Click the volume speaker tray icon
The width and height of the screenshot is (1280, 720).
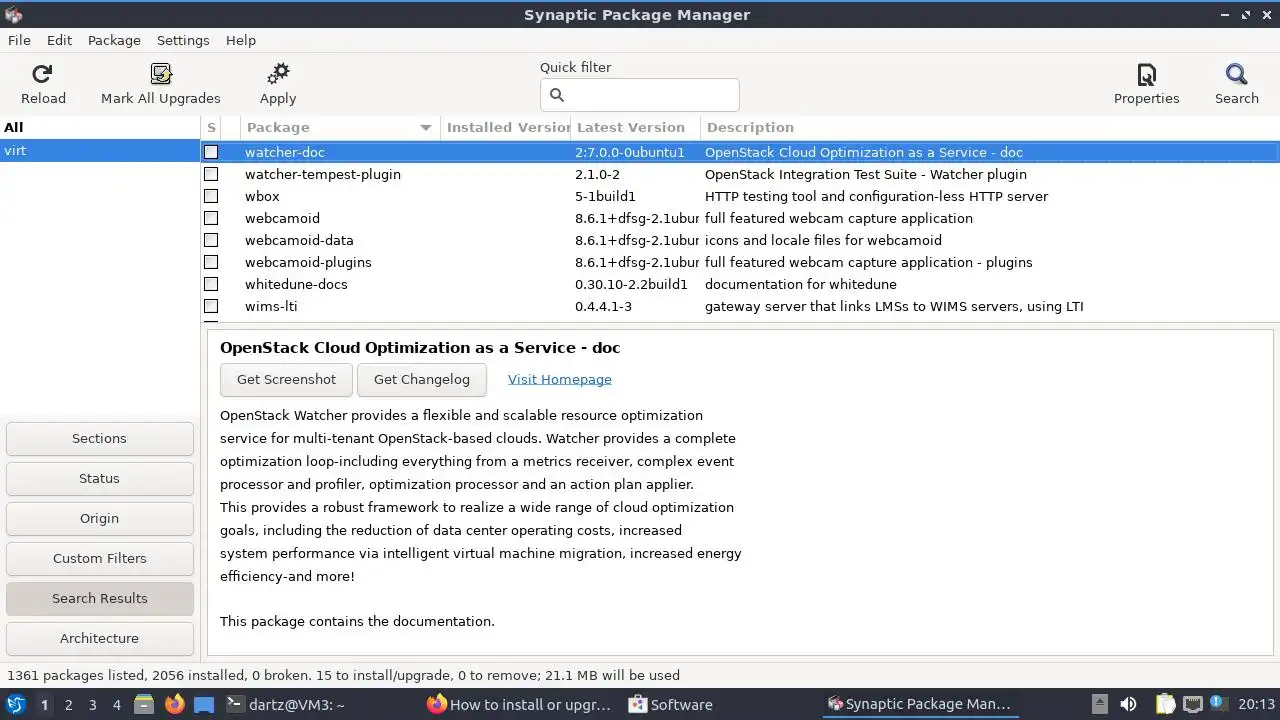tap(1128, 704)
